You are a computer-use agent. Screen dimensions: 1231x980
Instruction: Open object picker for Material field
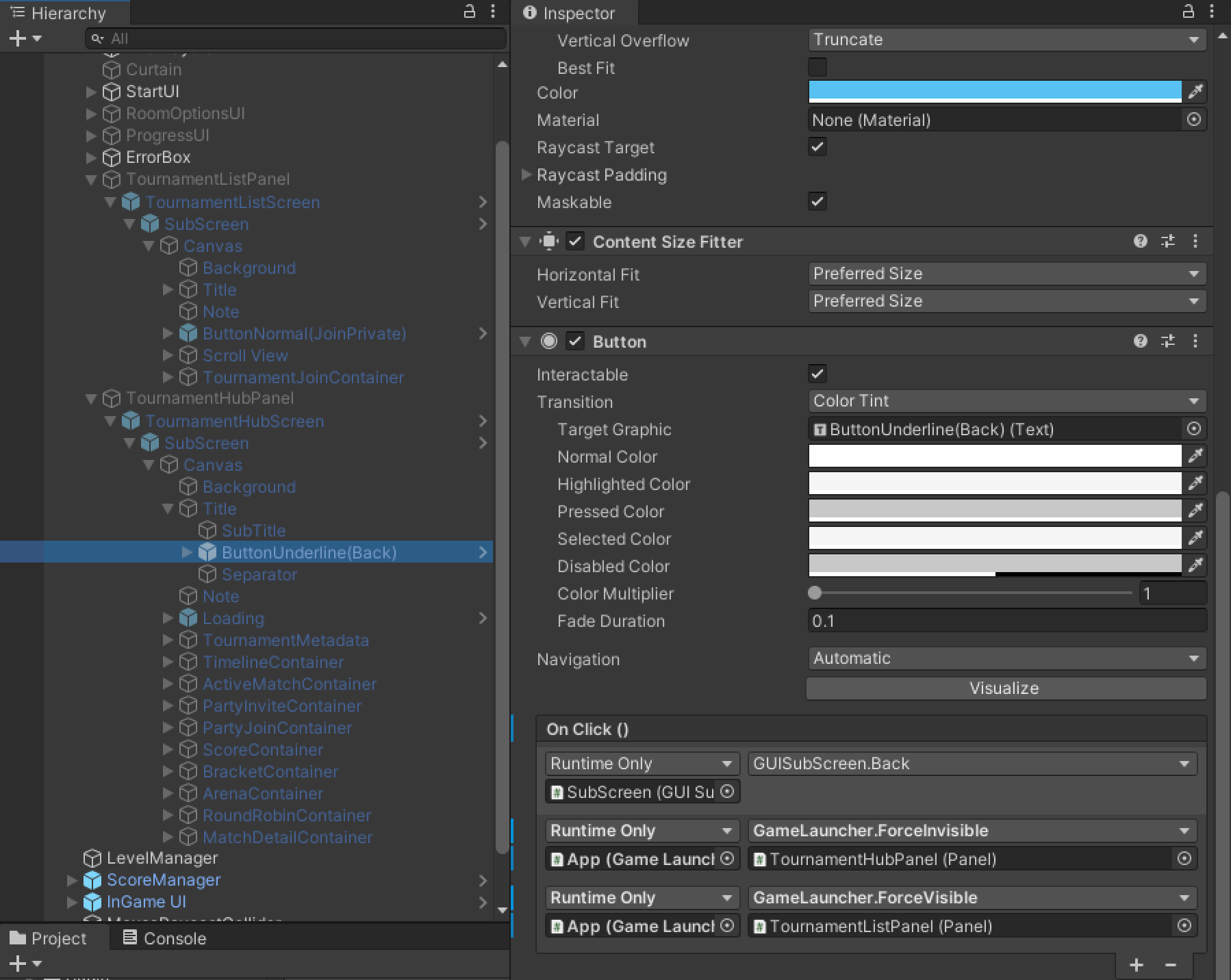click(1193, 120)
